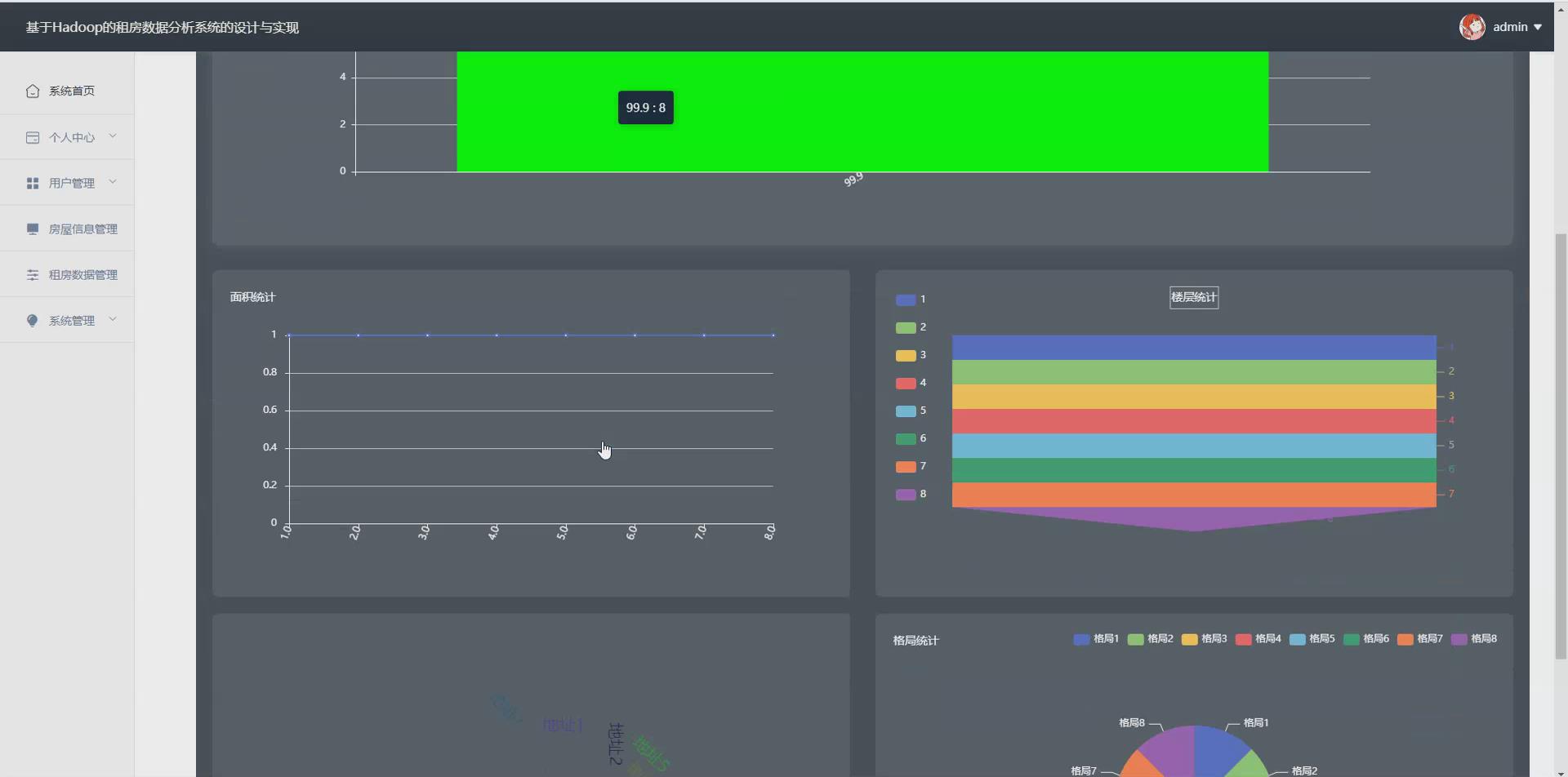This screenshot has height=777, width=1568.
Task: Click the 格局1 label beside the pie chart
Action: pyautogui.click(x=1256, y=723)
